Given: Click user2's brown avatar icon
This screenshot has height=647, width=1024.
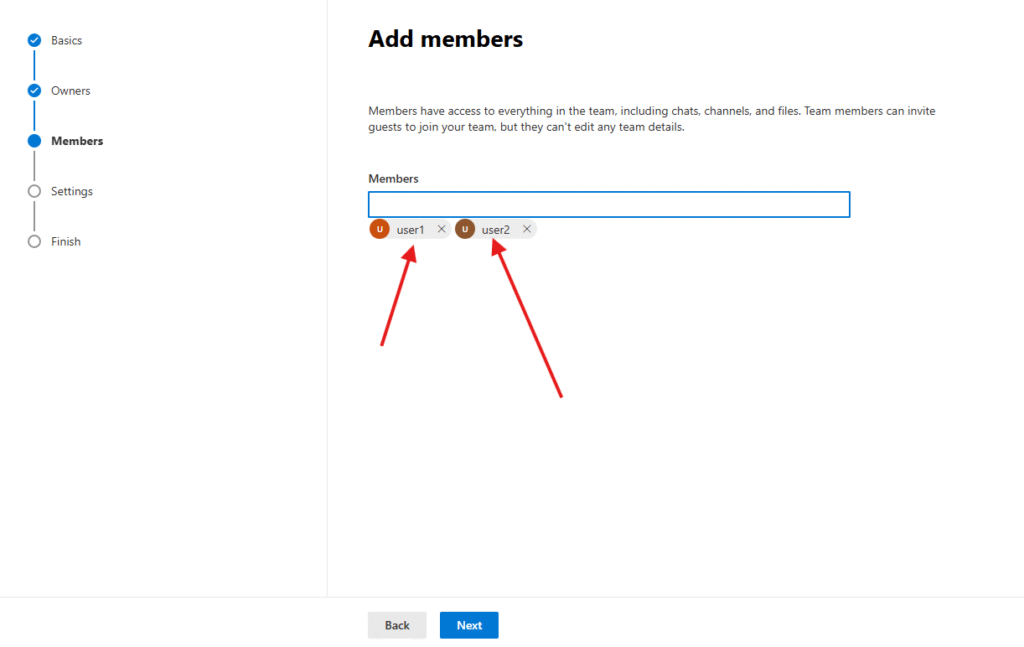Looking at the screenshot, I should coord(465,230).
